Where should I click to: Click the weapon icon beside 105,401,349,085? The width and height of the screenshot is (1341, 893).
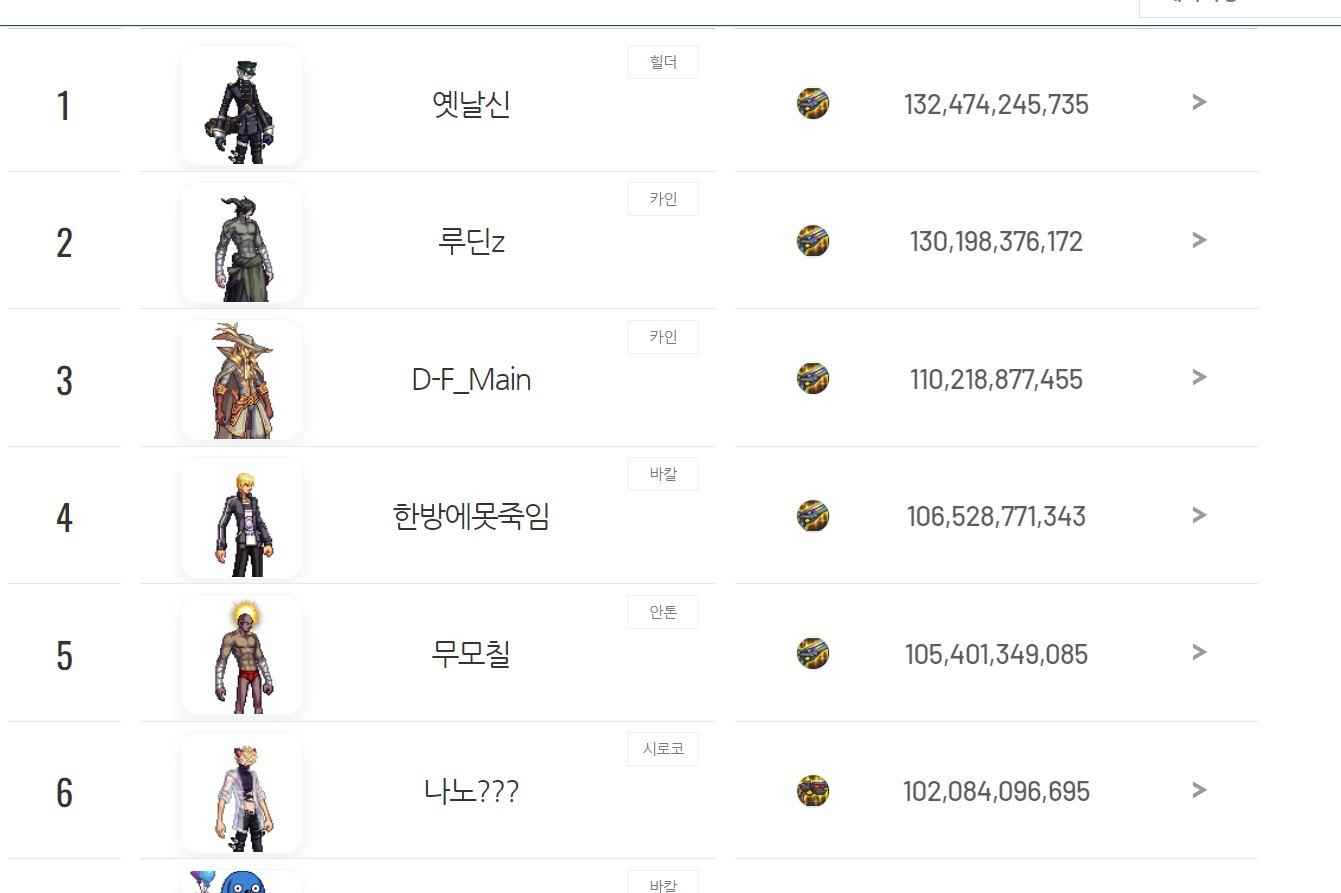point(813,653)
